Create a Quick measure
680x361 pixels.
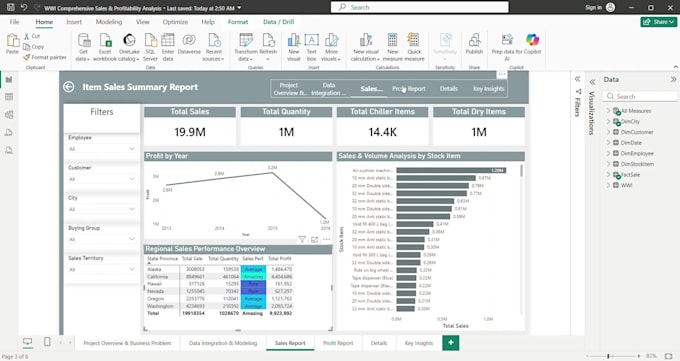coord(414,47)
